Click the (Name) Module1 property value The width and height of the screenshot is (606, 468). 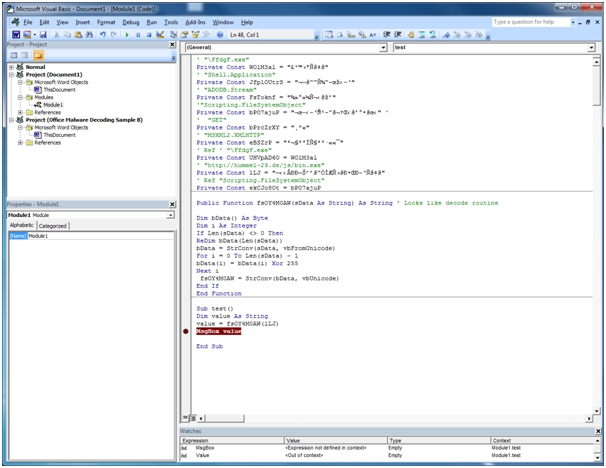(x=100, y=236)
